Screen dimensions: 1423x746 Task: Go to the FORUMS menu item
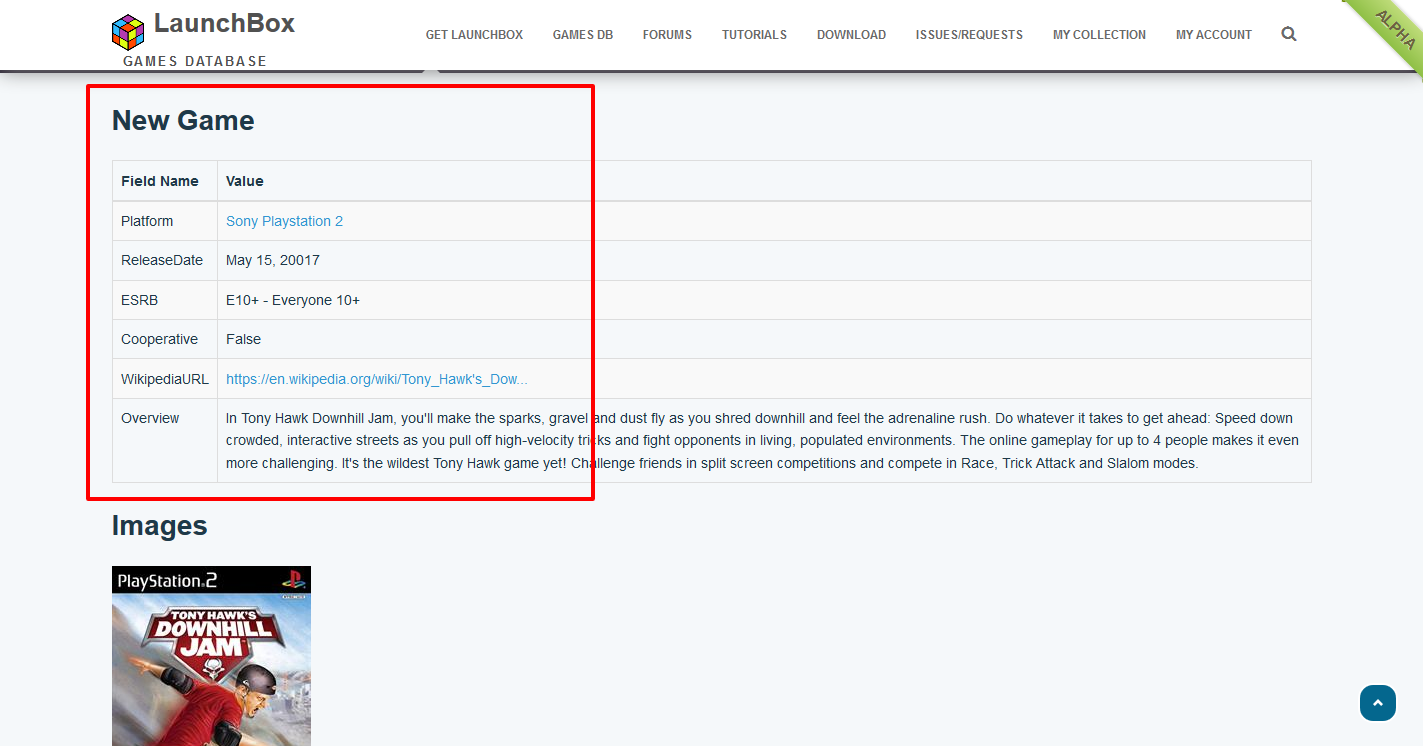click(667, 34)
